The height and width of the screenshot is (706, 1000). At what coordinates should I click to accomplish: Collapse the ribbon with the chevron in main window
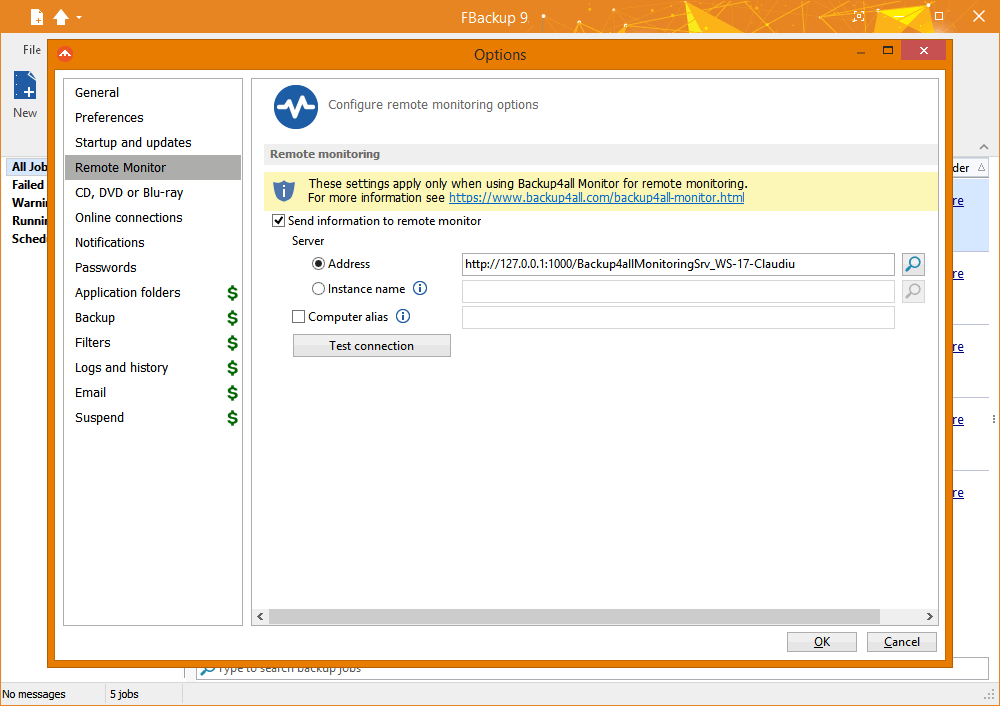coord(984,147)
